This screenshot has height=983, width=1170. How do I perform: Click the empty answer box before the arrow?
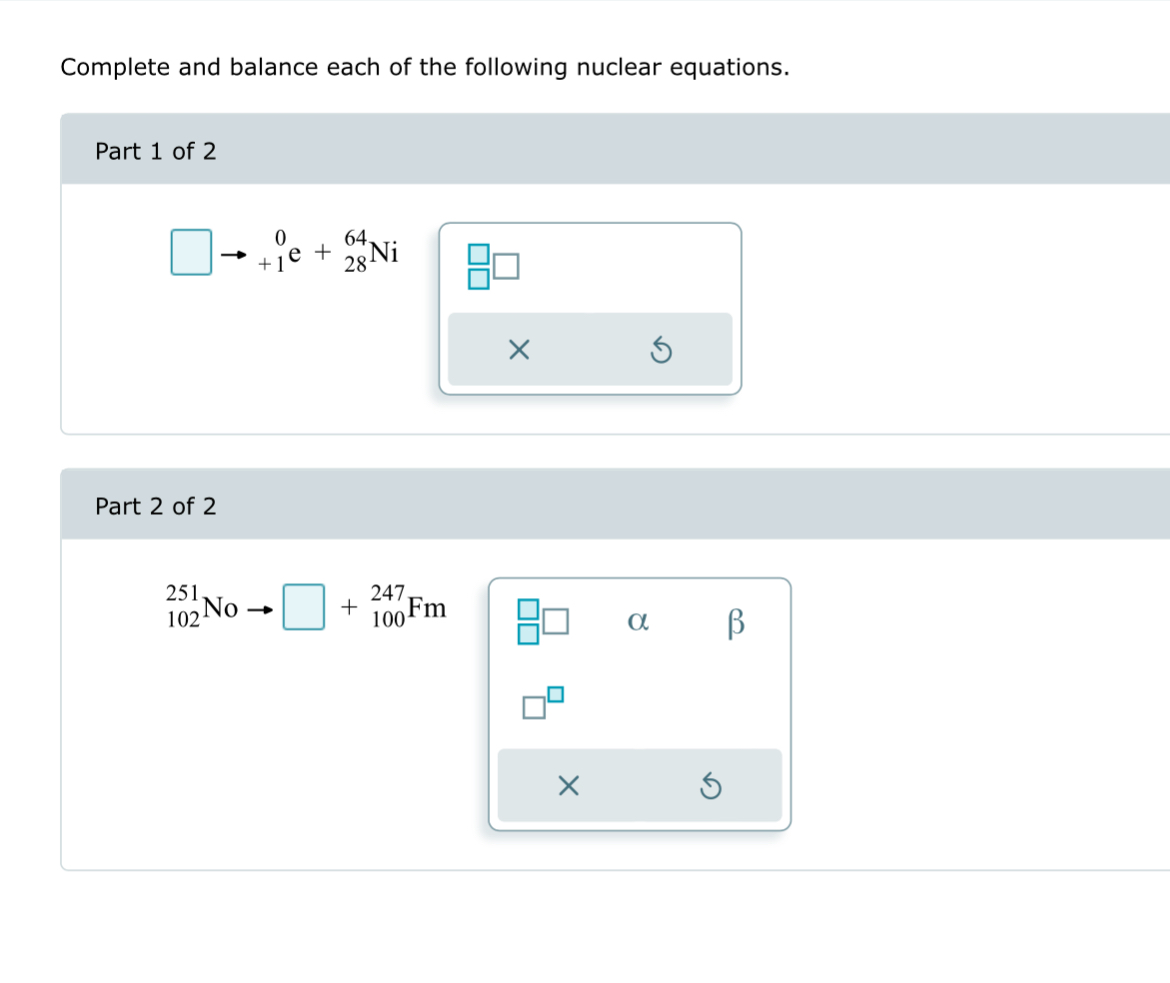pyautogui.click(x=189, y=252)
